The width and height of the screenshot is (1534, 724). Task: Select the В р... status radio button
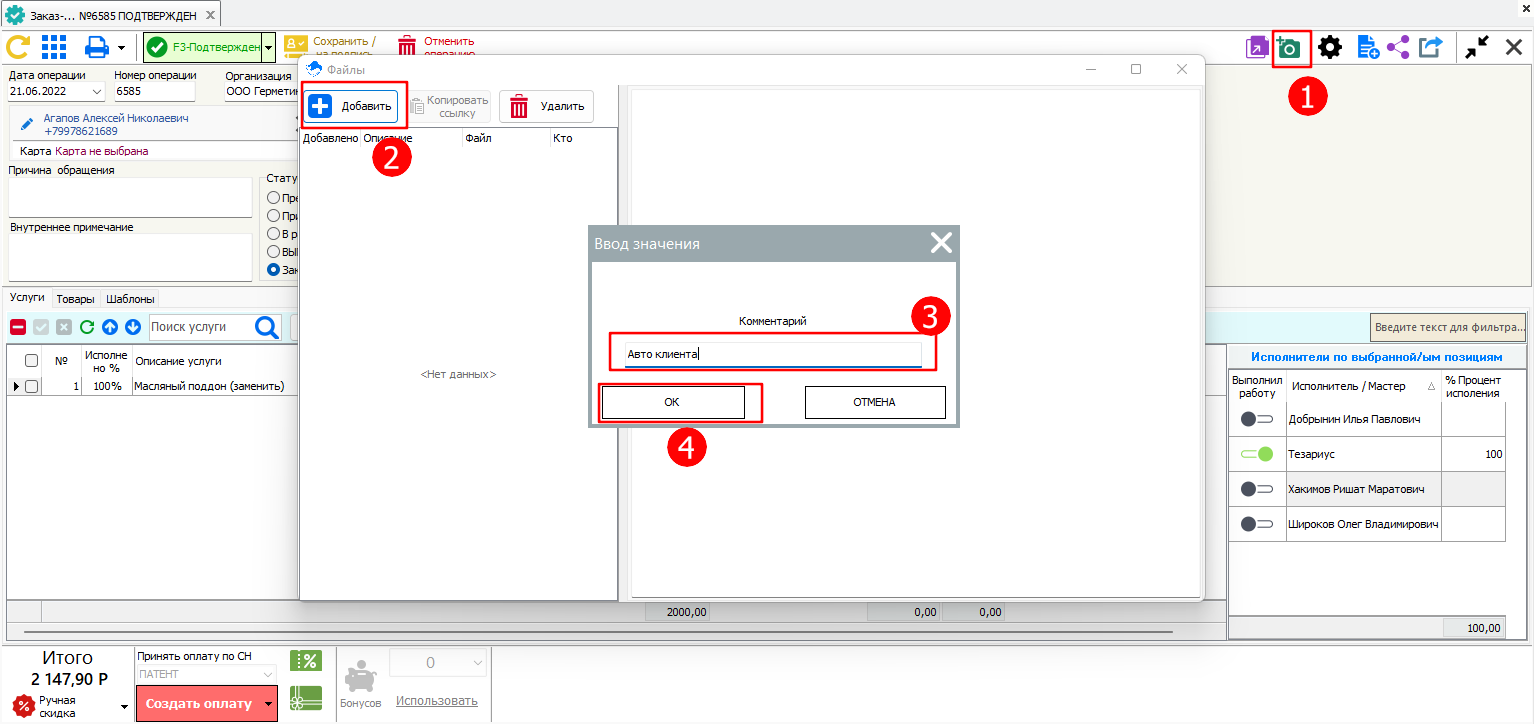(x=273, y=233)
